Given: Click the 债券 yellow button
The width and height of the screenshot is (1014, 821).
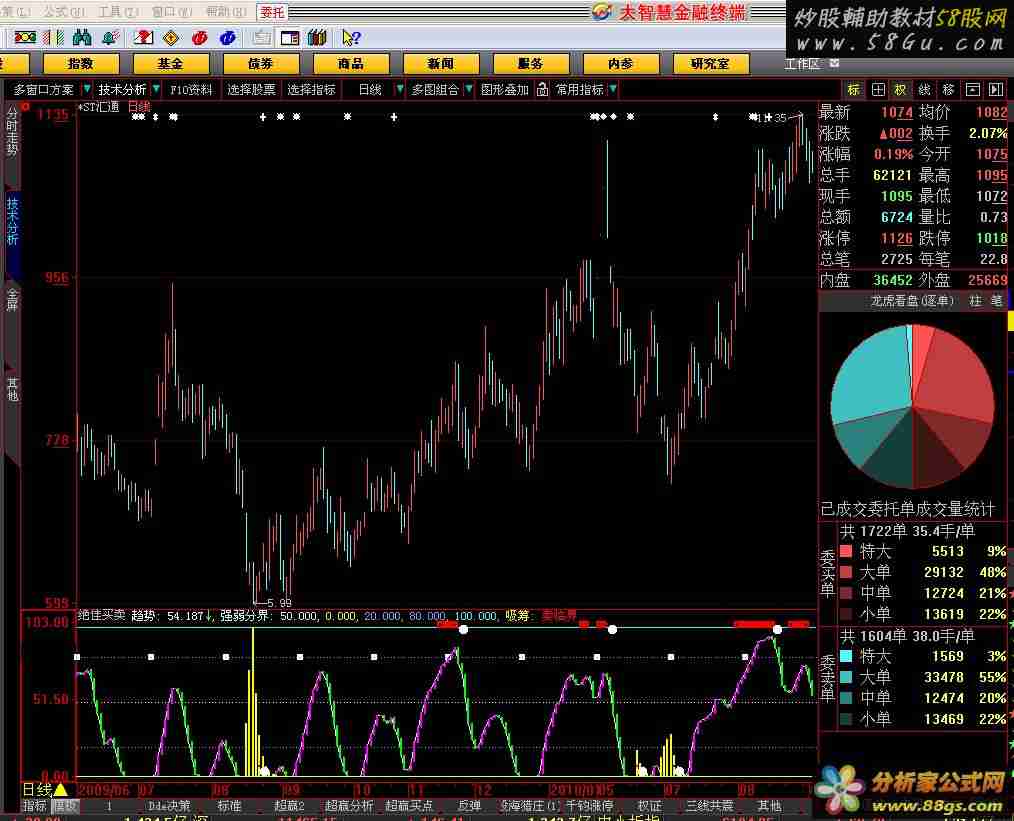Looking at the screenshot, I should pyautogui.click(x=261, y=63).
